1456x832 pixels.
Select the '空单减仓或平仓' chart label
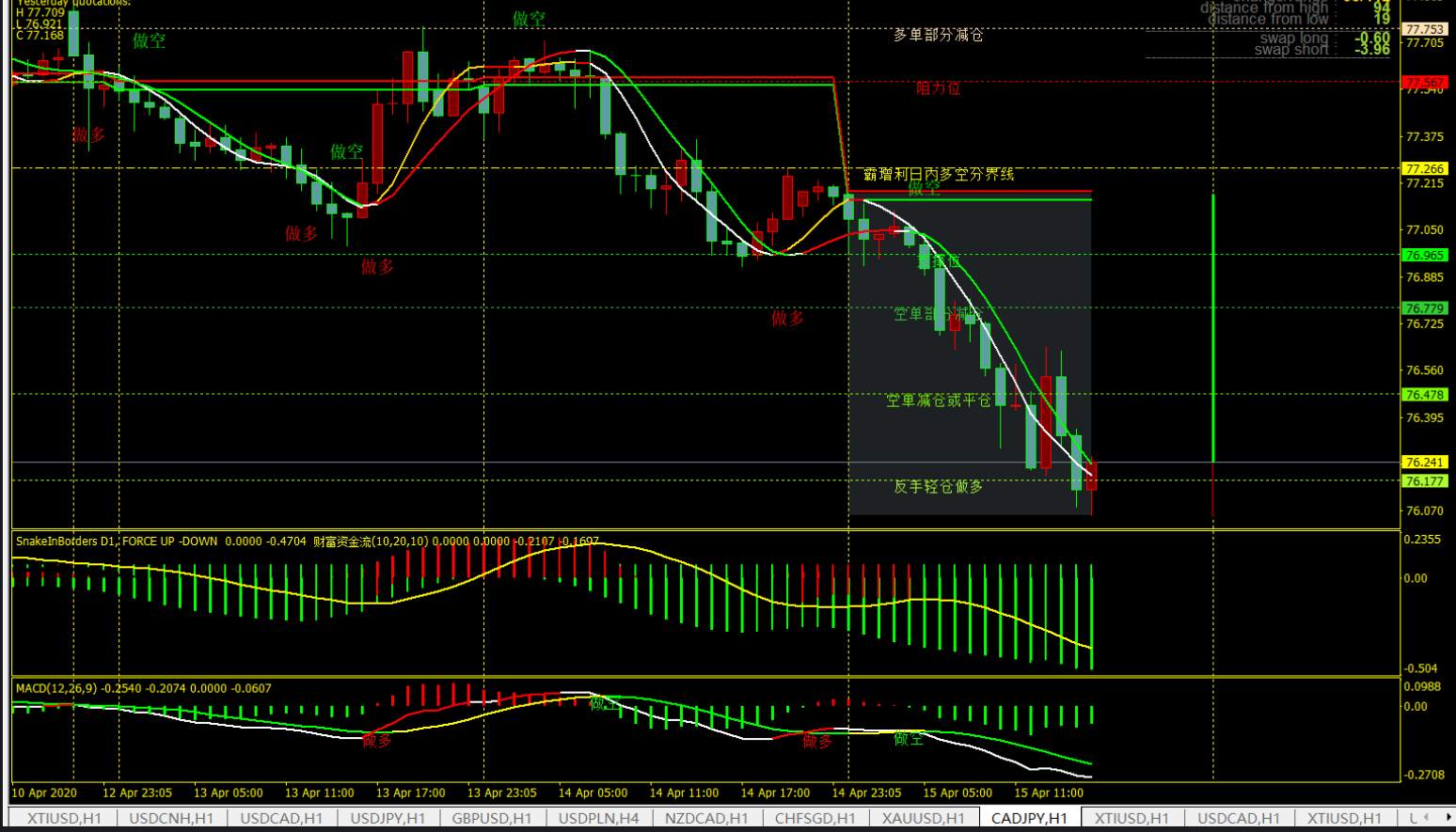pyautogui.click(x=939, y=400)
